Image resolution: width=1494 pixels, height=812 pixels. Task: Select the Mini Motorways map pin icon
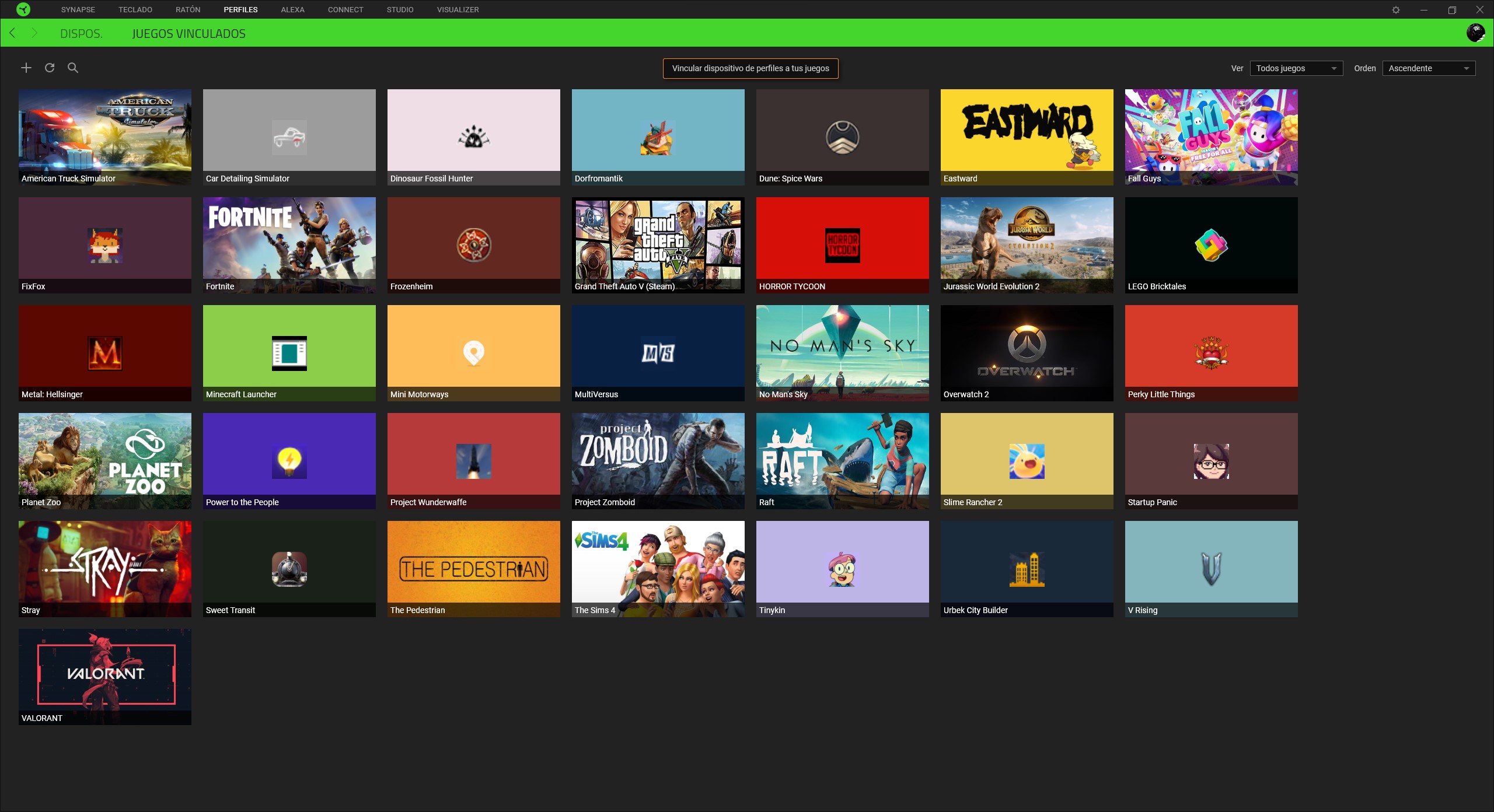coord(474,353)
